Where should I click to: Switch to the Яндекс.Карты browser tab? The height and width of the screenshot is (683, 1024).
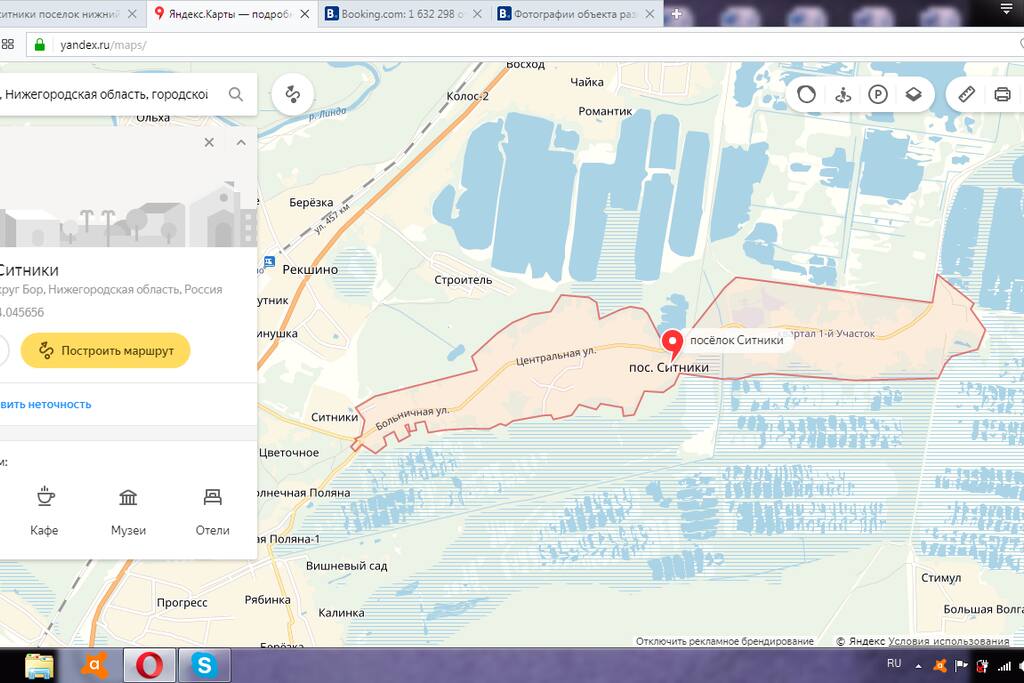(x=231, y=14)
